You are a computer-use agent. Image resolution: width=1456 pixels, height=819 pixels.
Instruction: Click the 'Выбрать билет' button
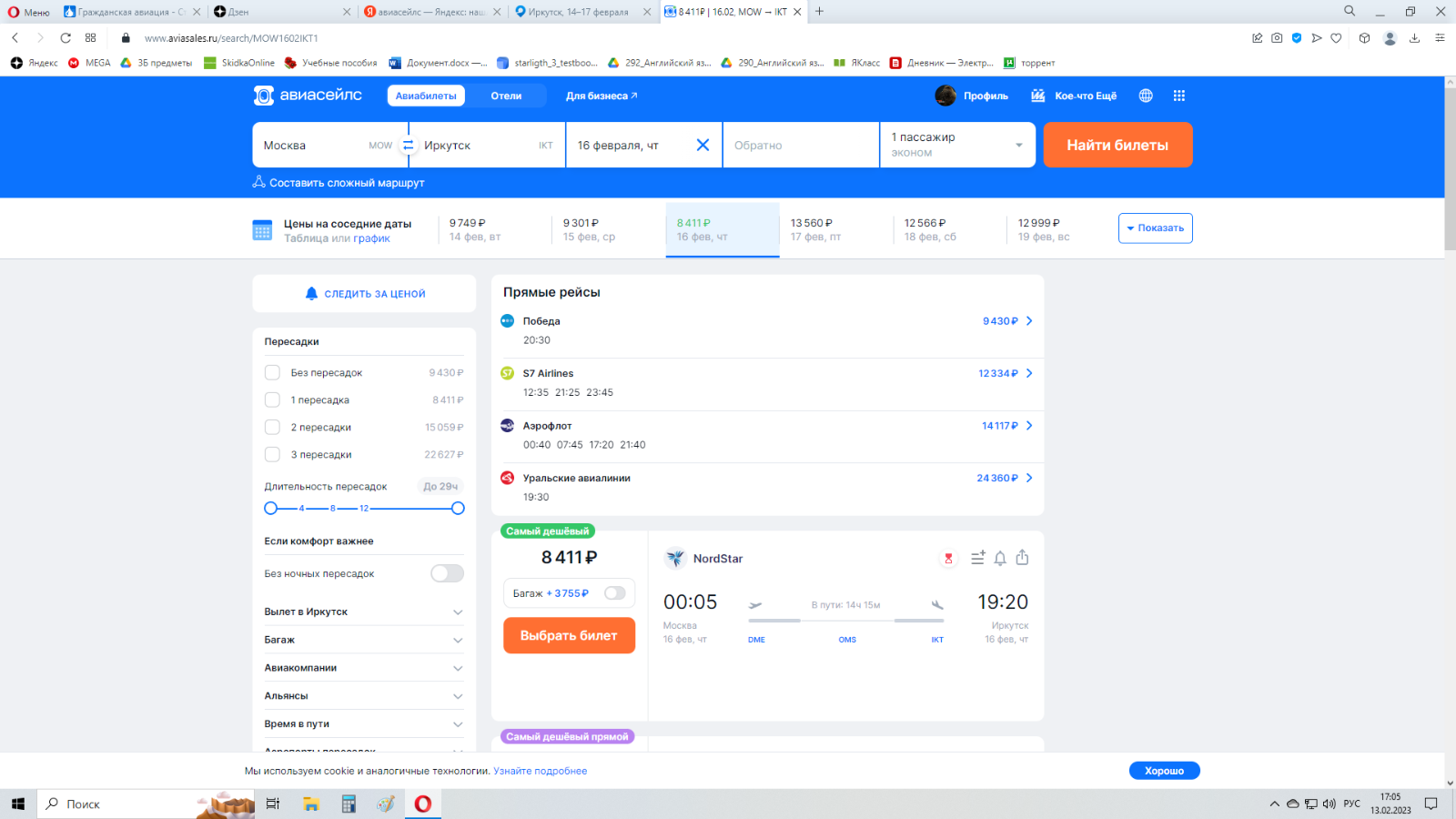569,635
